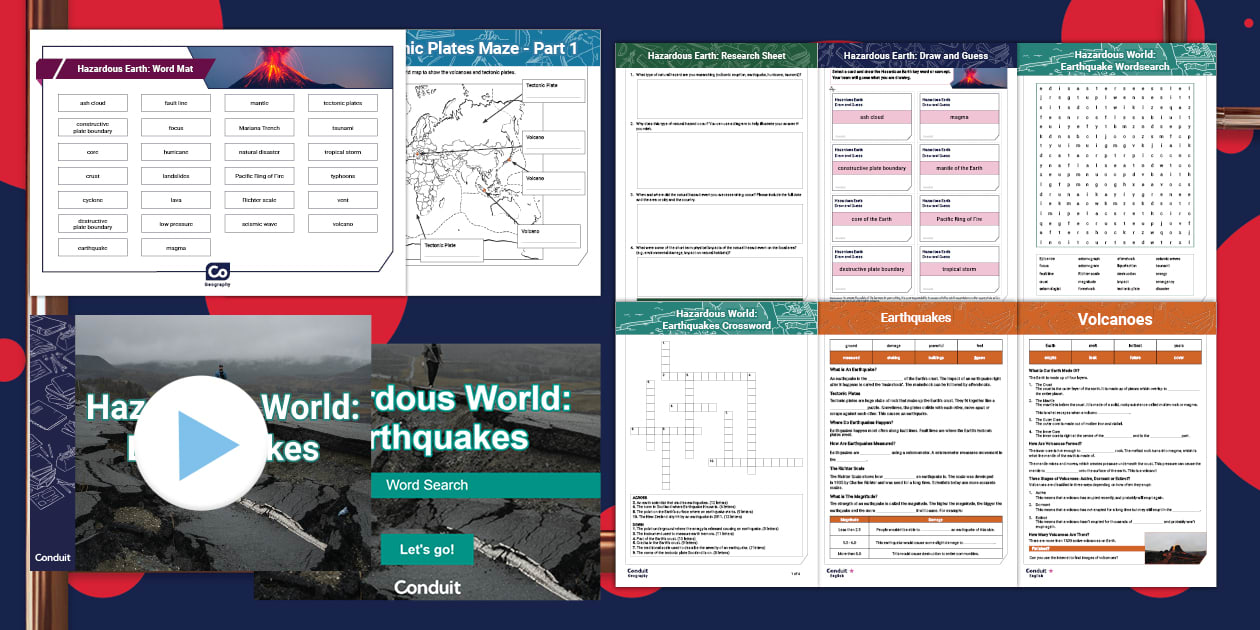Open the Hazardous Earth: Research Sheet header
Viewport: 1260px width, 630px height.
716,56
